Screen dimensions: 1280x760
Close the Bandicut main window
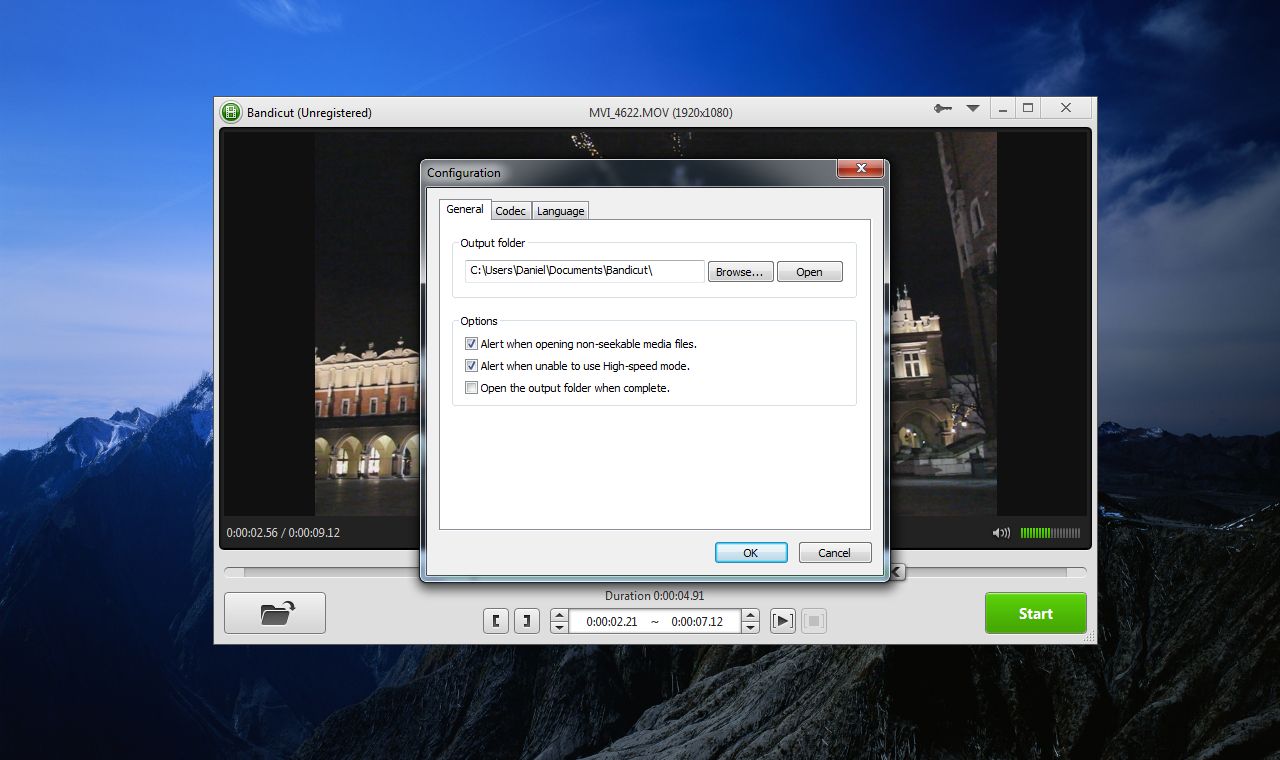1066,108
